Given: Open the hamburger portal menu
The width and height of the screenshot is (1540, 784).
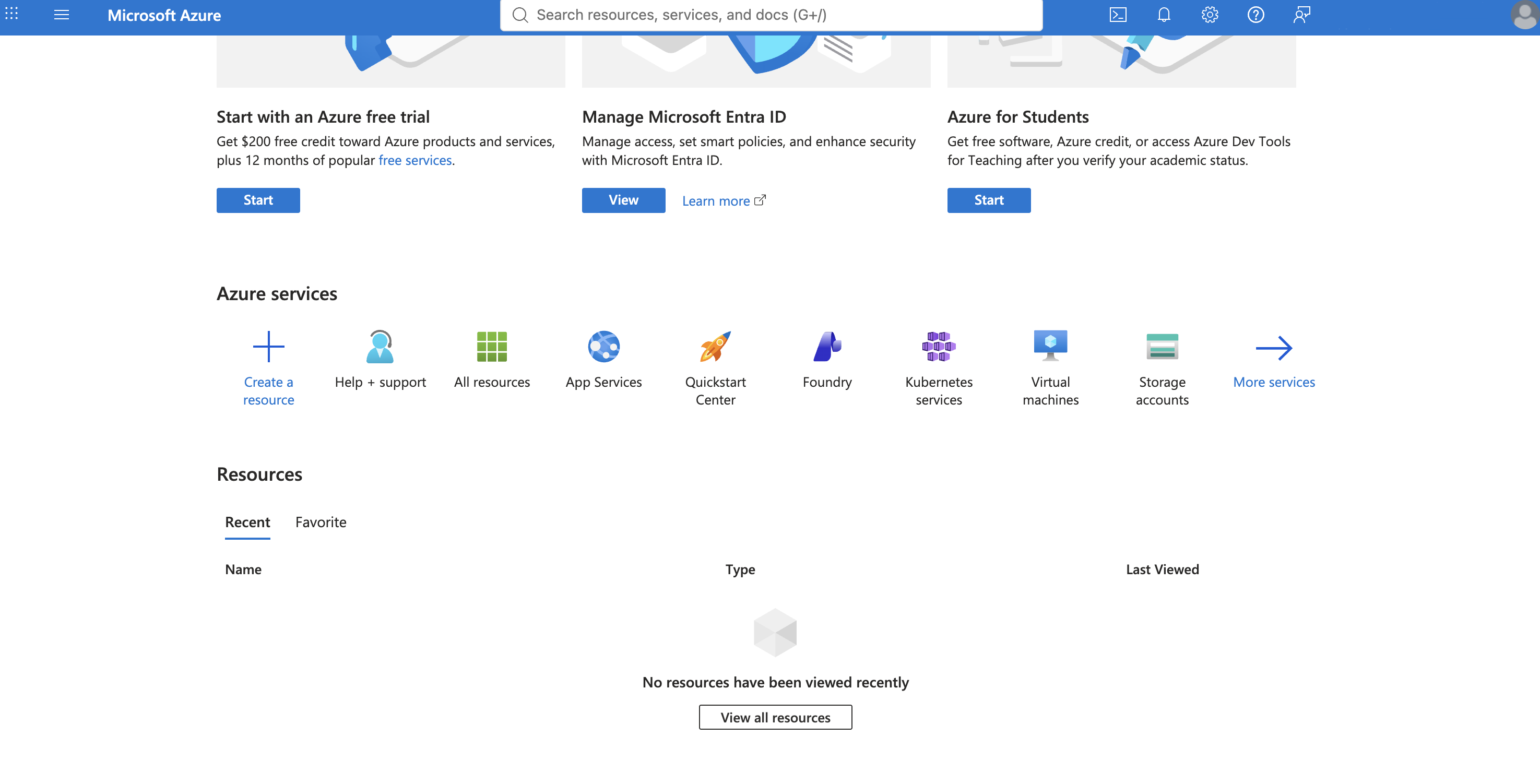Looking at the screenshot, I should click(x=62, y=14).
